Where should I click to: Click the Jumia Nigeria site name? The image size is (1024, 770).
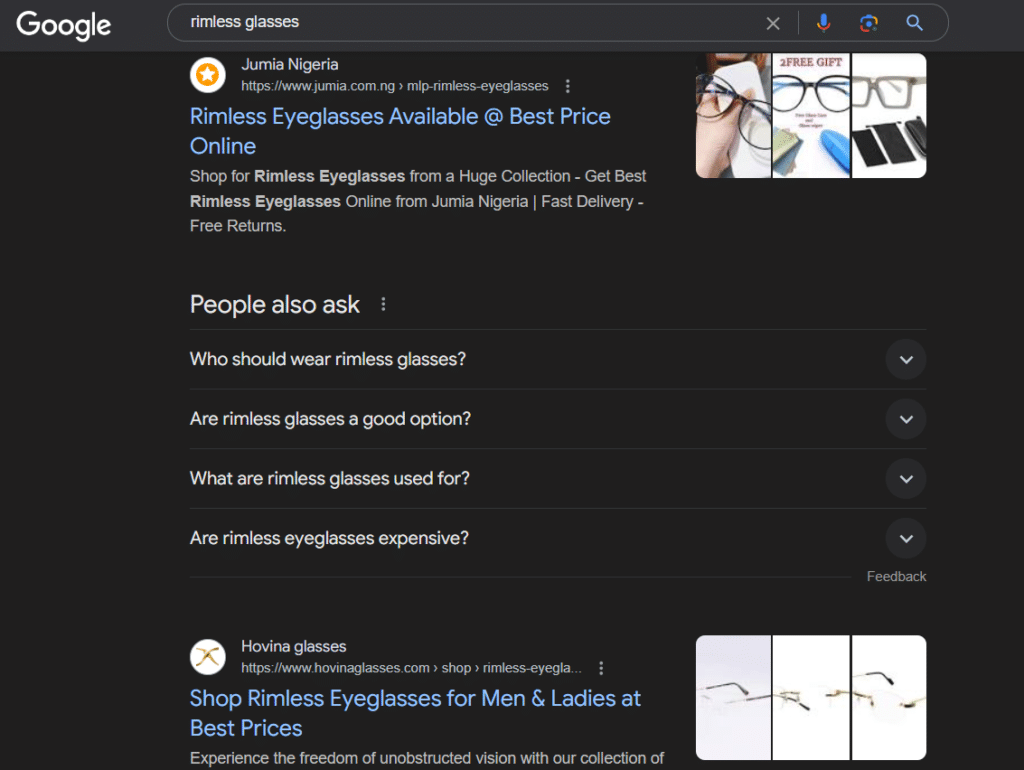pyautogui.click(x=289, y=65)
